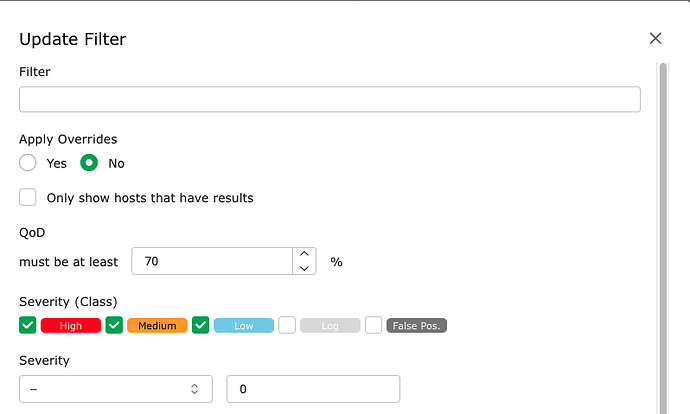Click the gray Log severity label

330,326
